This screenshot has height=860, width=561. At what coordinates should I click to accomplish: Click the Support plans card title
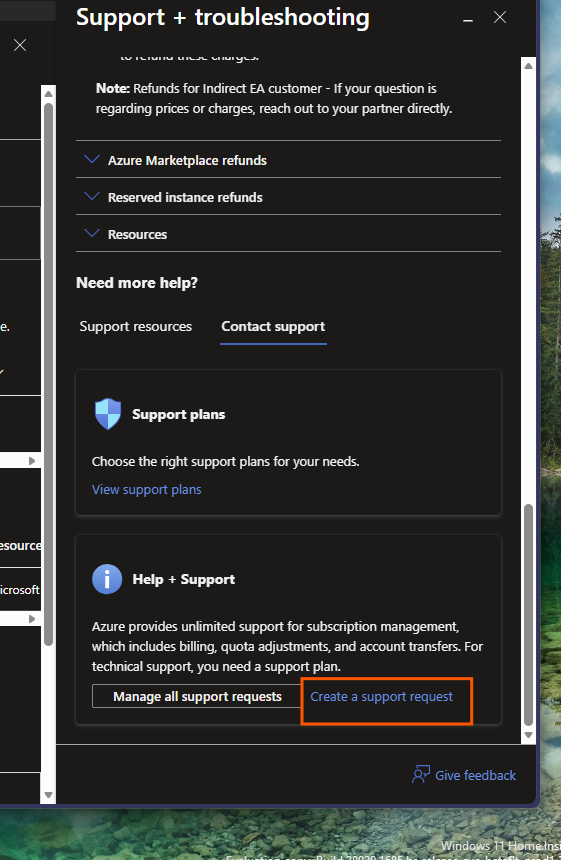pos(178,414)
